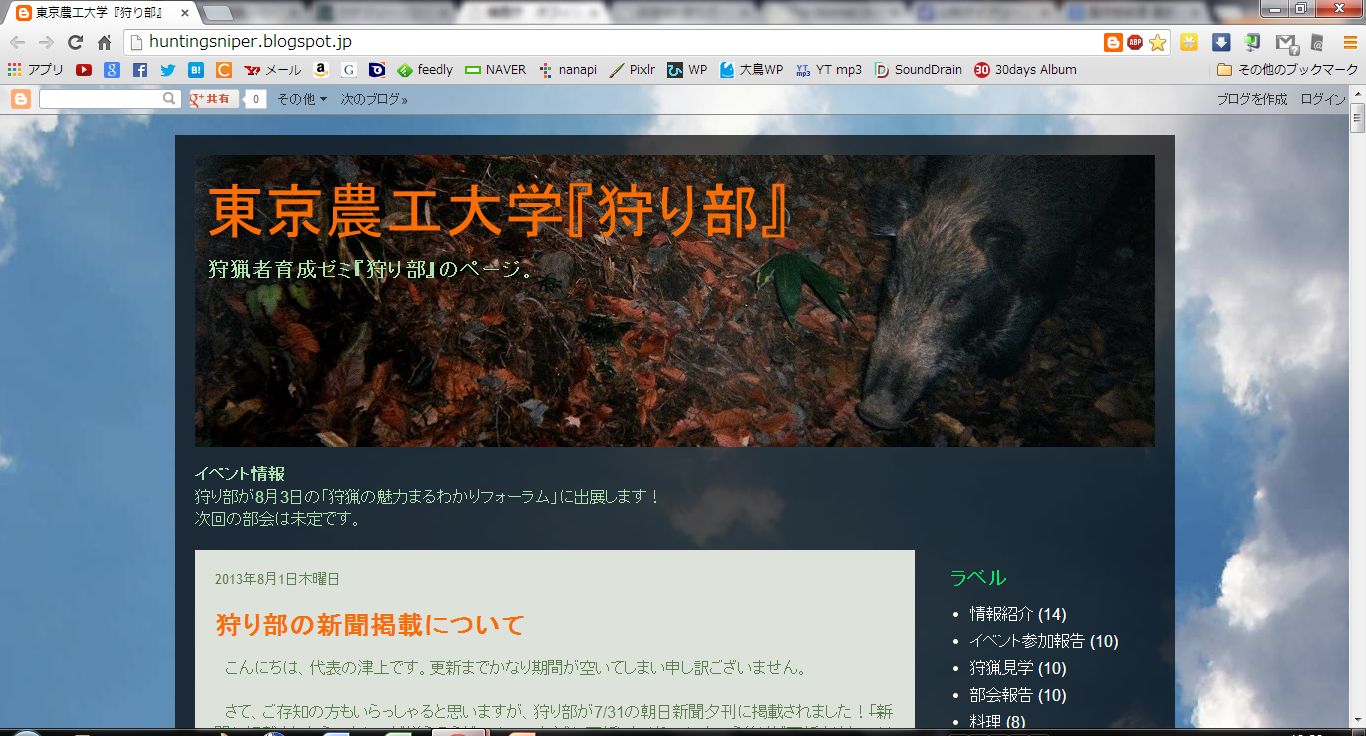
Task: Click the Adblock Plus extension icon
Action: click(1135, 42)
